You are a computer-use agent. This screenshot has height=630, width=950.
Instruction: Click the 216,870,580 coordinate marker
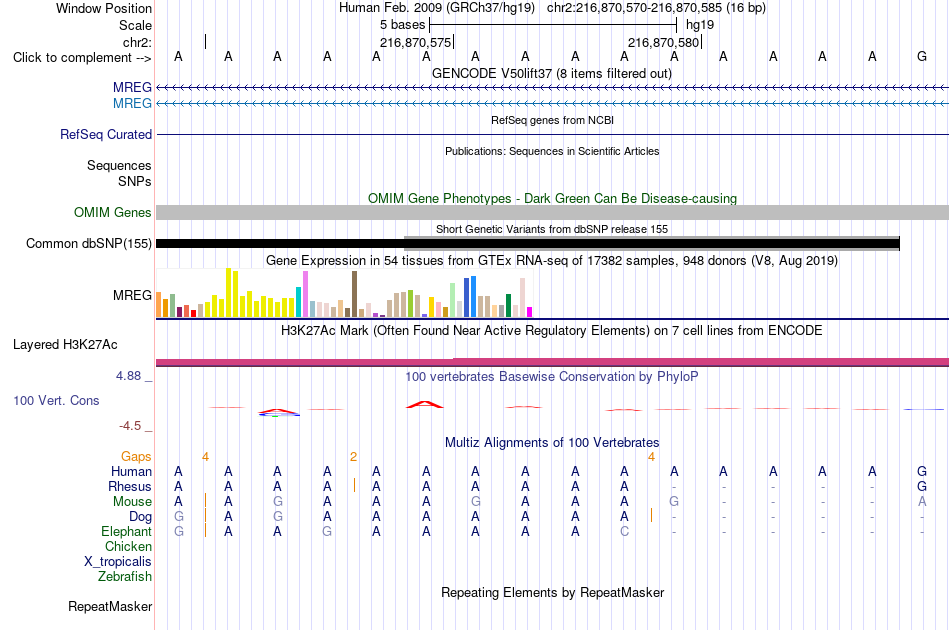point(664,42)
